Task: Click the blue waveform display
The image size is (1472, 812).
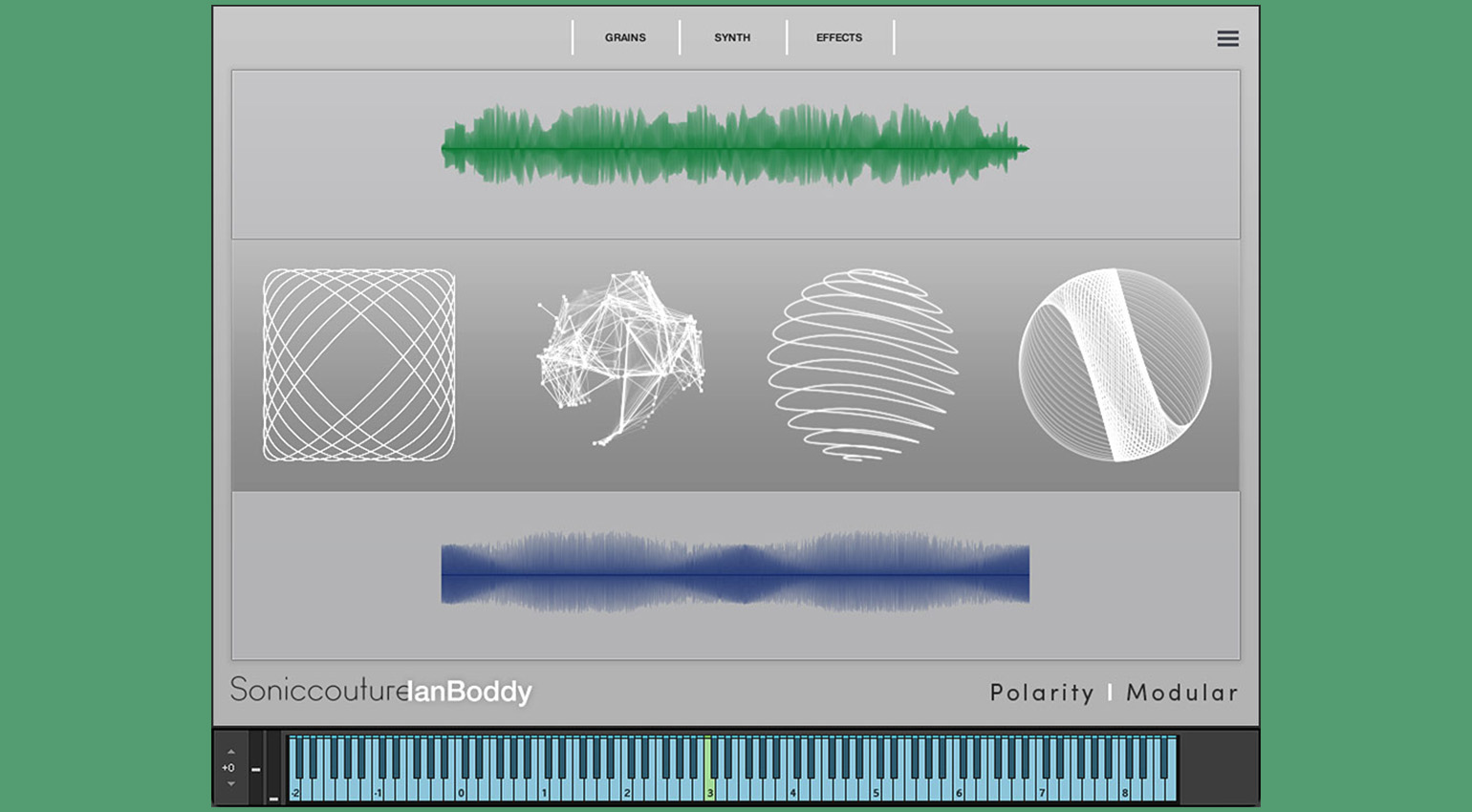Action: coord(734,573)
